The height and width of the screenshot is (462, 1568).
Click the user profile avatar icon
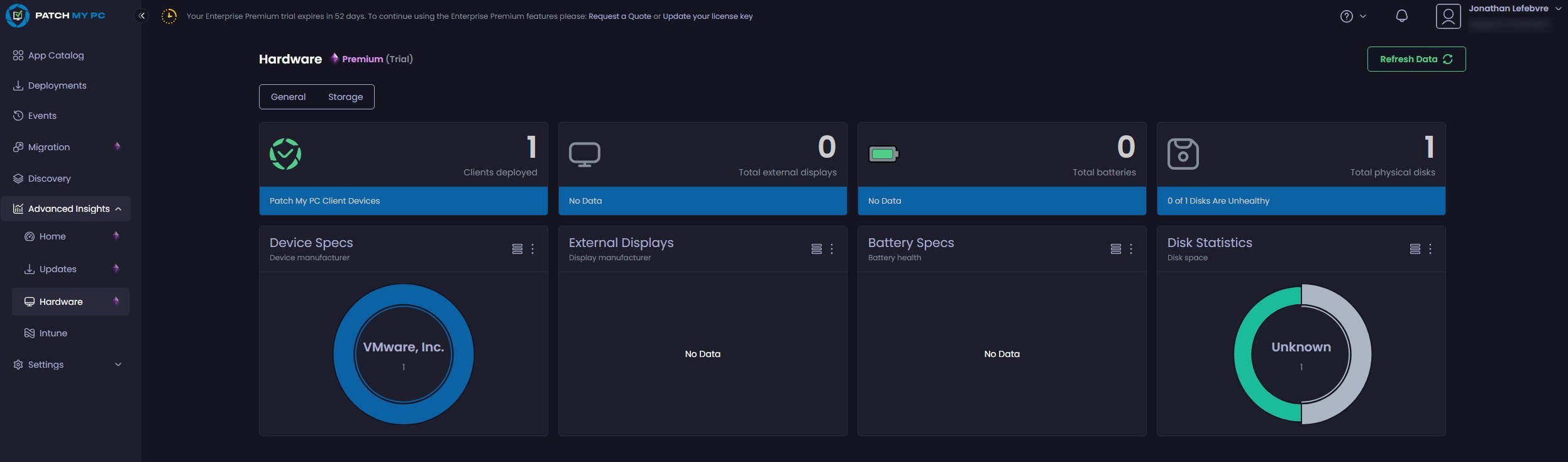pyautogui.click(x=1448, y=16)
